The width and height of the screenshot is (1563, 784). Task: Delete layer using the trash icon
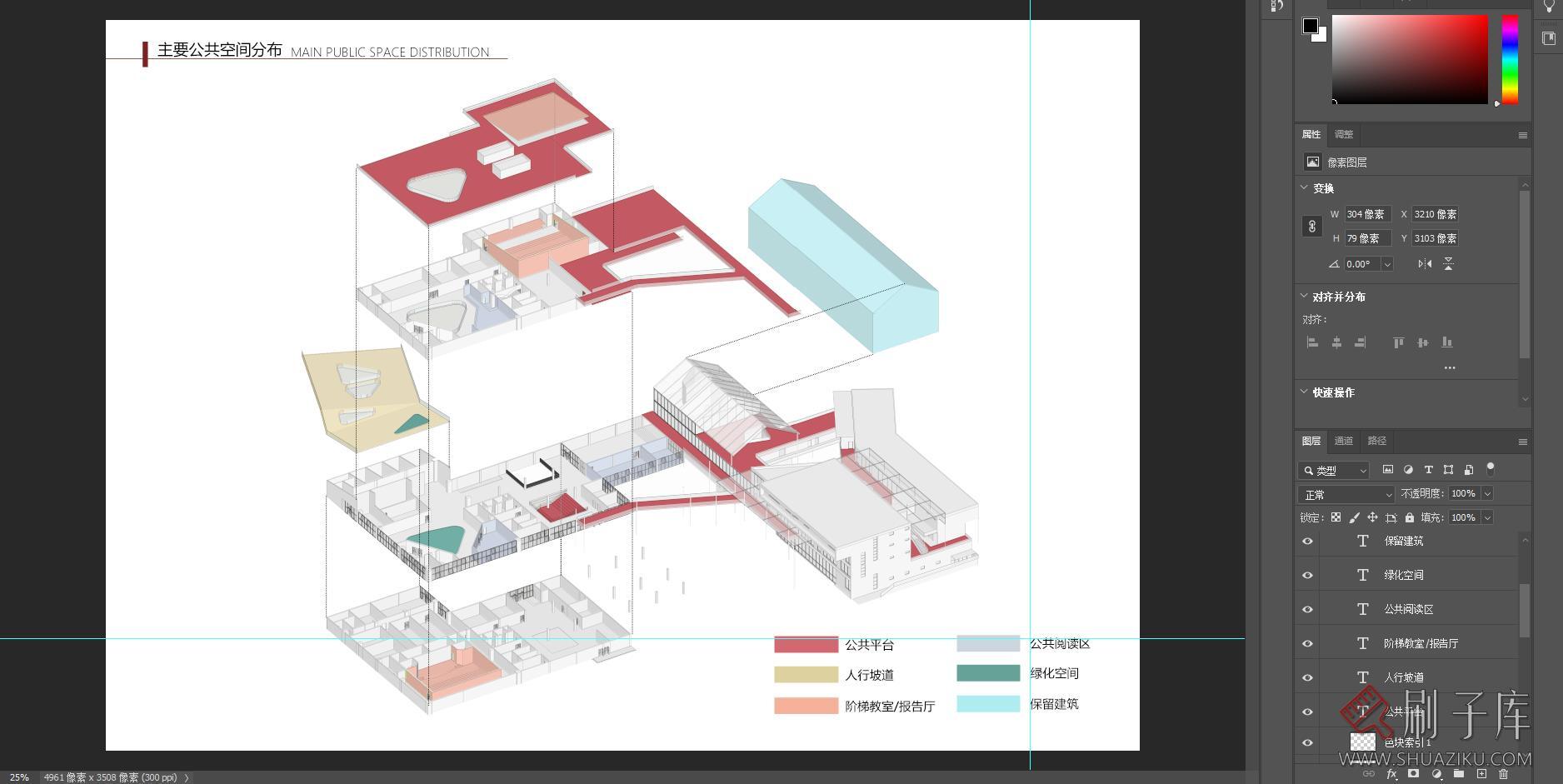1503,774
